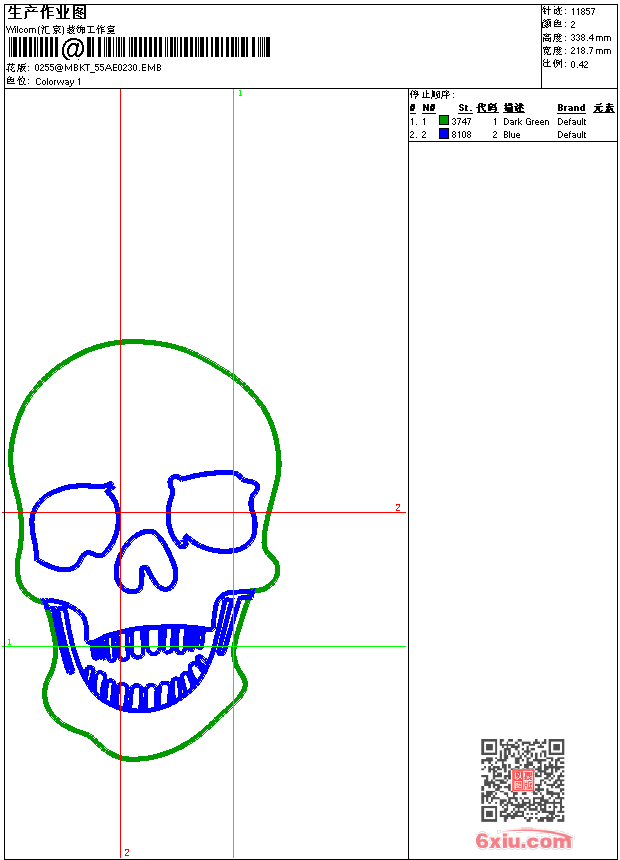This screenshot has height=860, width=620.
Task: Click the St. column header
Action: point(464,108)
